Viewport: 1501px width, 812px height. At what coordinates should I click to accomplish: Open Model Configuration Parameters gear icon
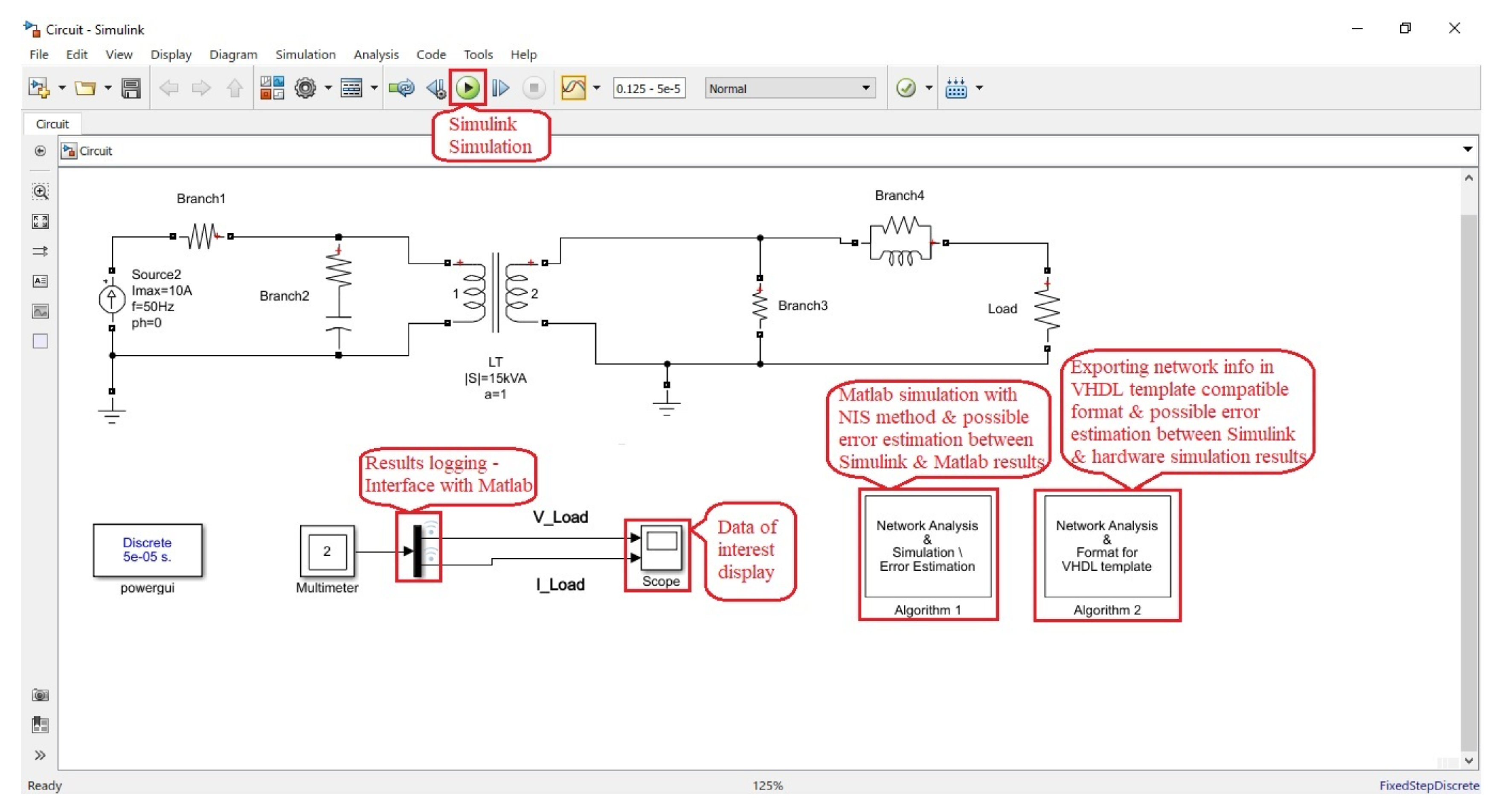pos(305,88)
